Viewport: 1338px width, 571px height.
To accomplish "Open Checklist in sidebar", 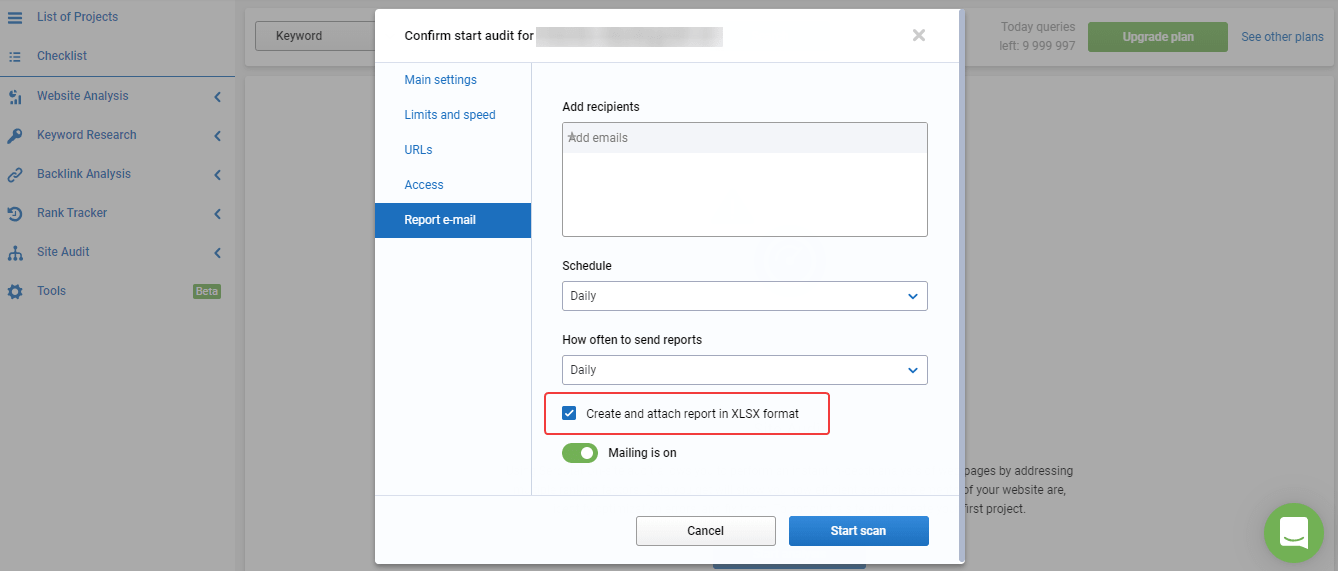I will (62, 57).
